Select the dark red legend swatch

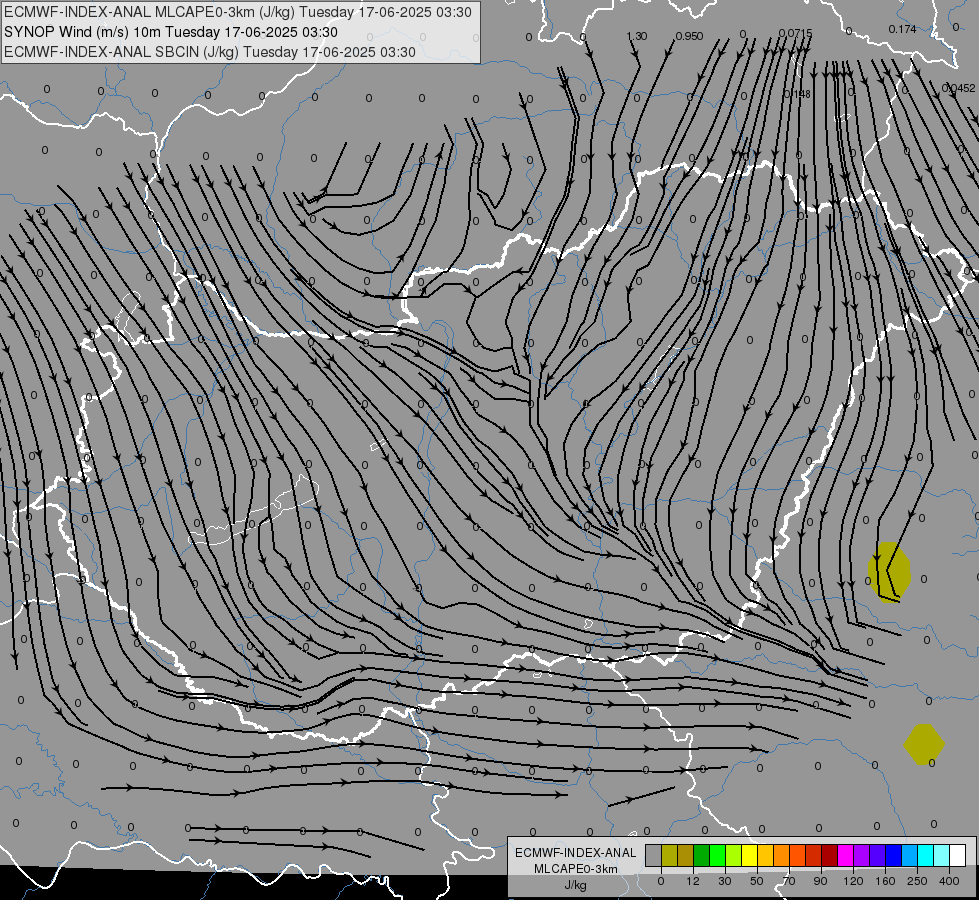coord(830,855)
